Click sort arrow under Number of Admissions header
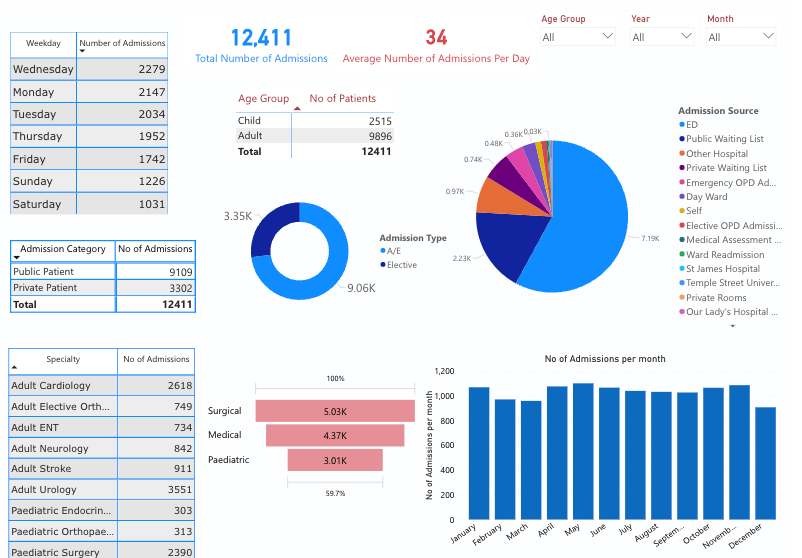The height and width of the screenshot is (558, 802). [x=83, y=51]
